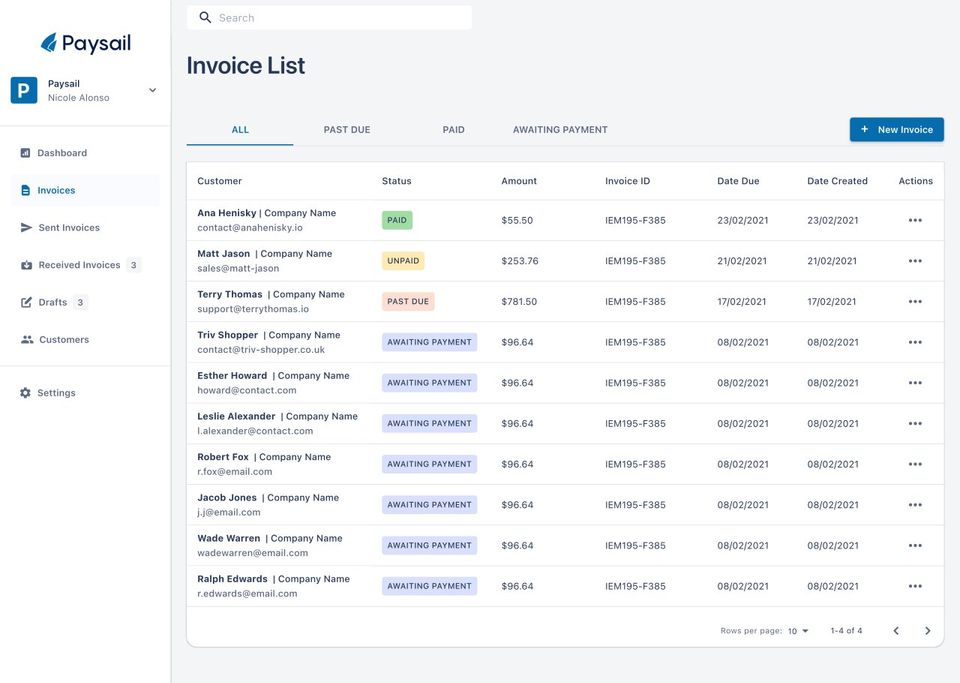Click customer name Ralph Edwards

pyautogui.click(x=232, y=579)
